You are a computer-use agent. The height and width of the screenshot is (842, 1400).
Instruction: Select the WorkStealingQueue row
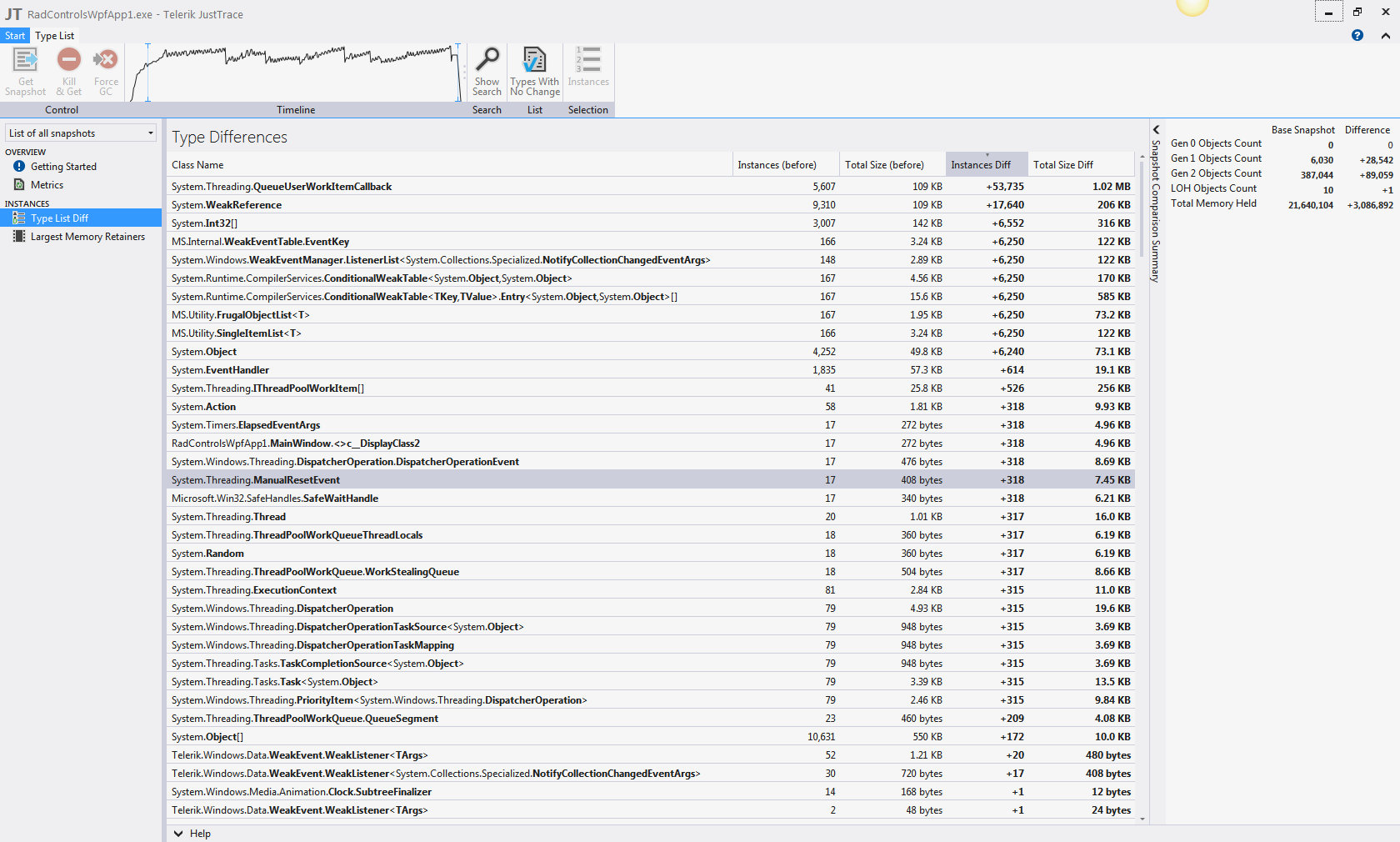(651, 572)
